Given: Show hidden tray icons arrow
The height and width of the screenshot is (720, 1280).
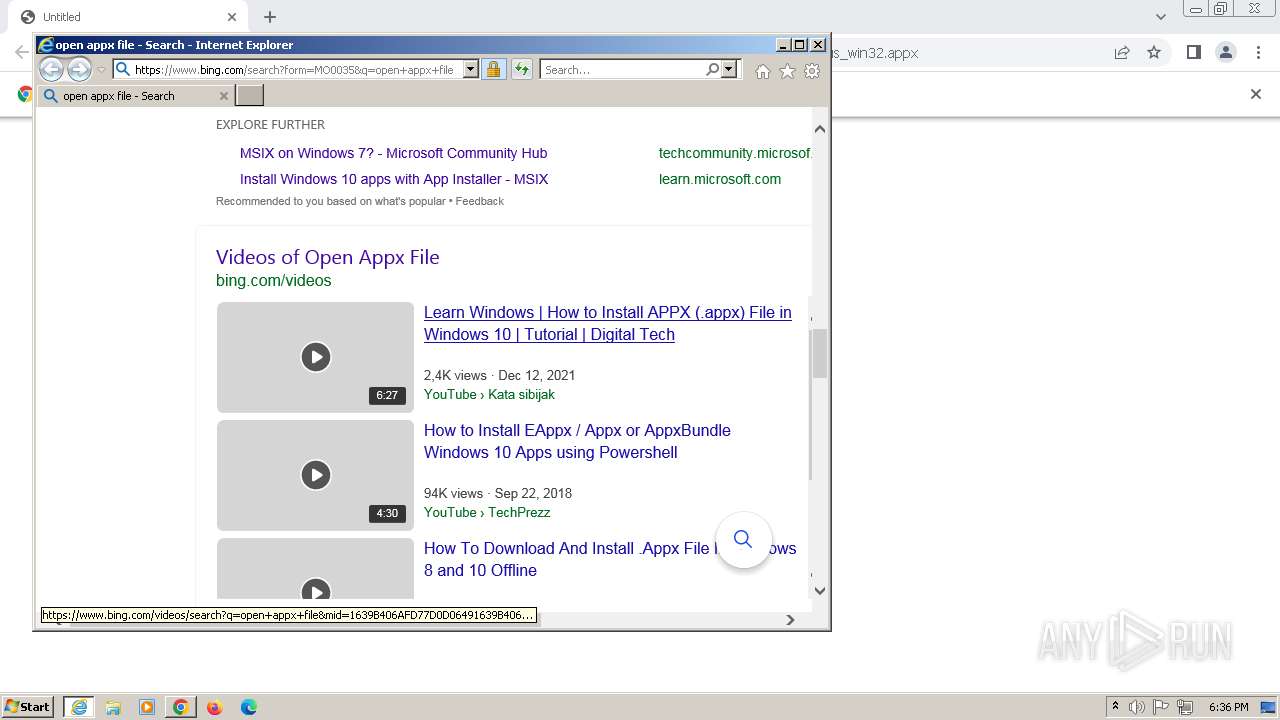Looking at the screenshot, I should (x=1116, y=707).
